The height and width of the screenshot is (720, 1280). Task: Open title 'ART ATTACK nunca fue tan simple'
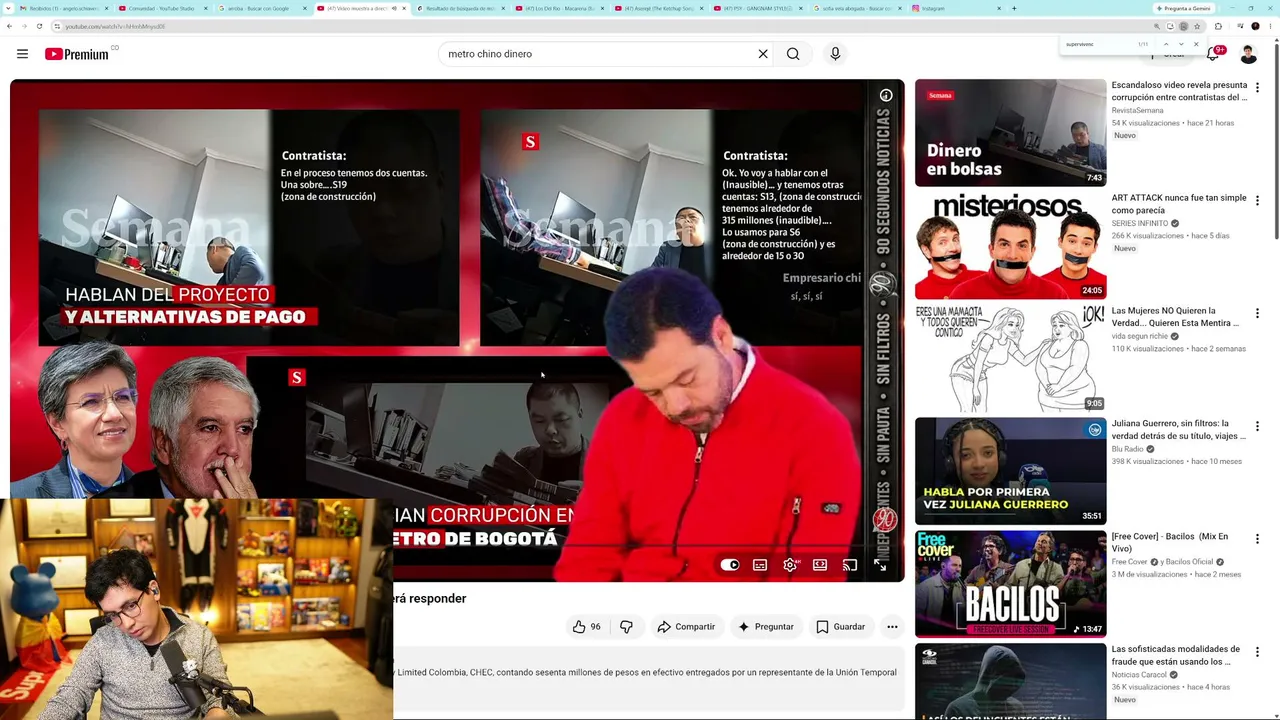[1179, 204]
